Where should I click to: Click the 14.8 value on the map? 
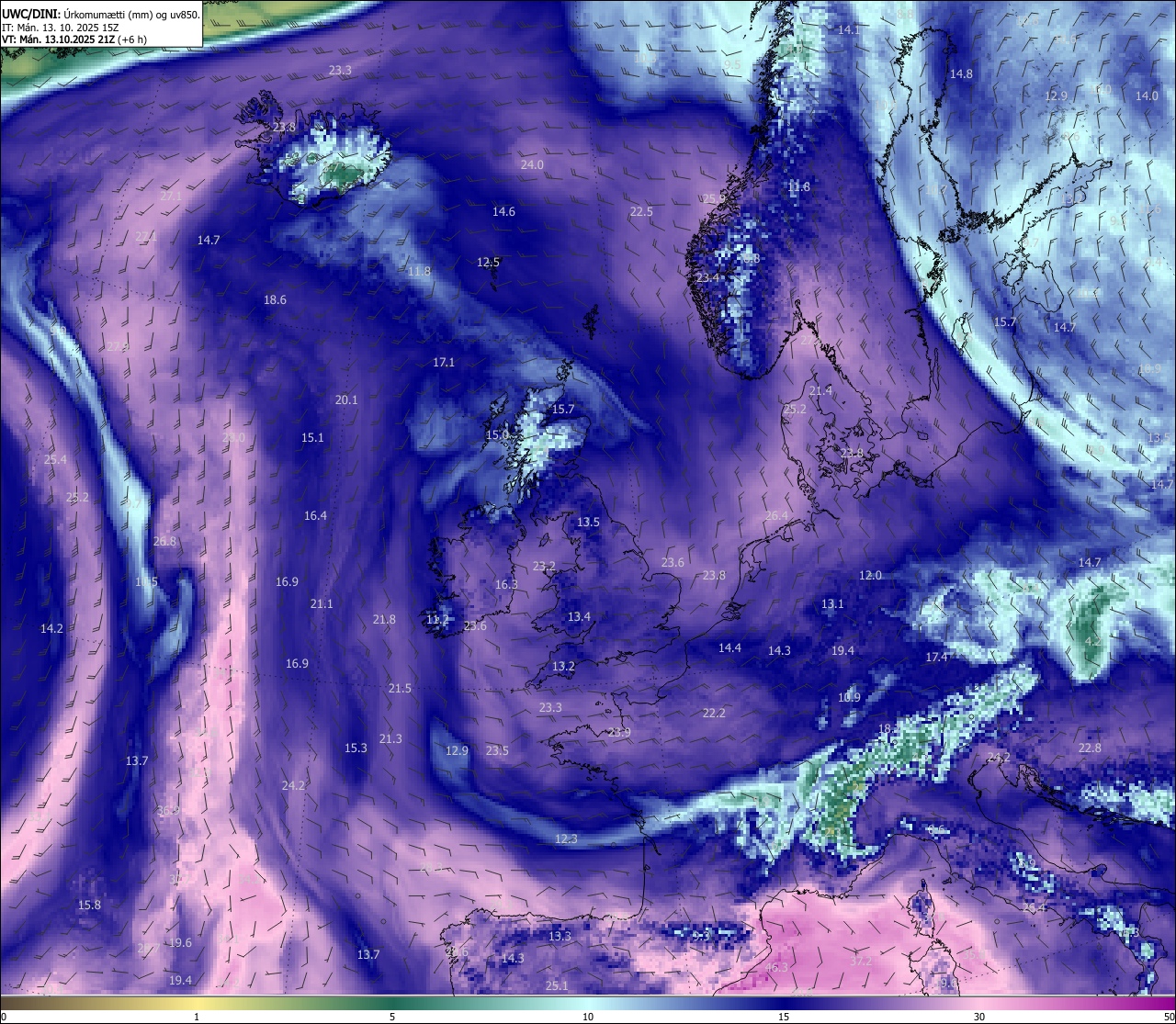(x=961, y=73)
